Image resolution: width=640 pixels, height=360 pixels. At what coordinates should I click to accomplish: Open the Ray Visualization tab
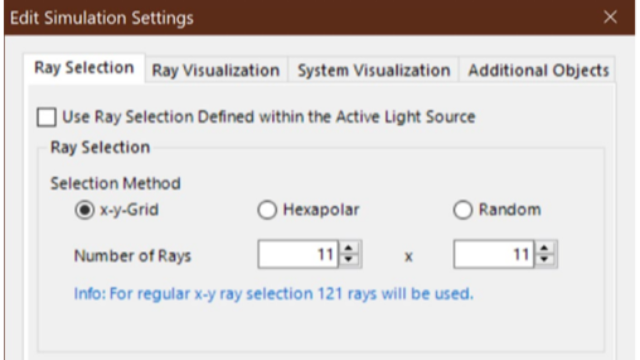(x=216, y=71)
